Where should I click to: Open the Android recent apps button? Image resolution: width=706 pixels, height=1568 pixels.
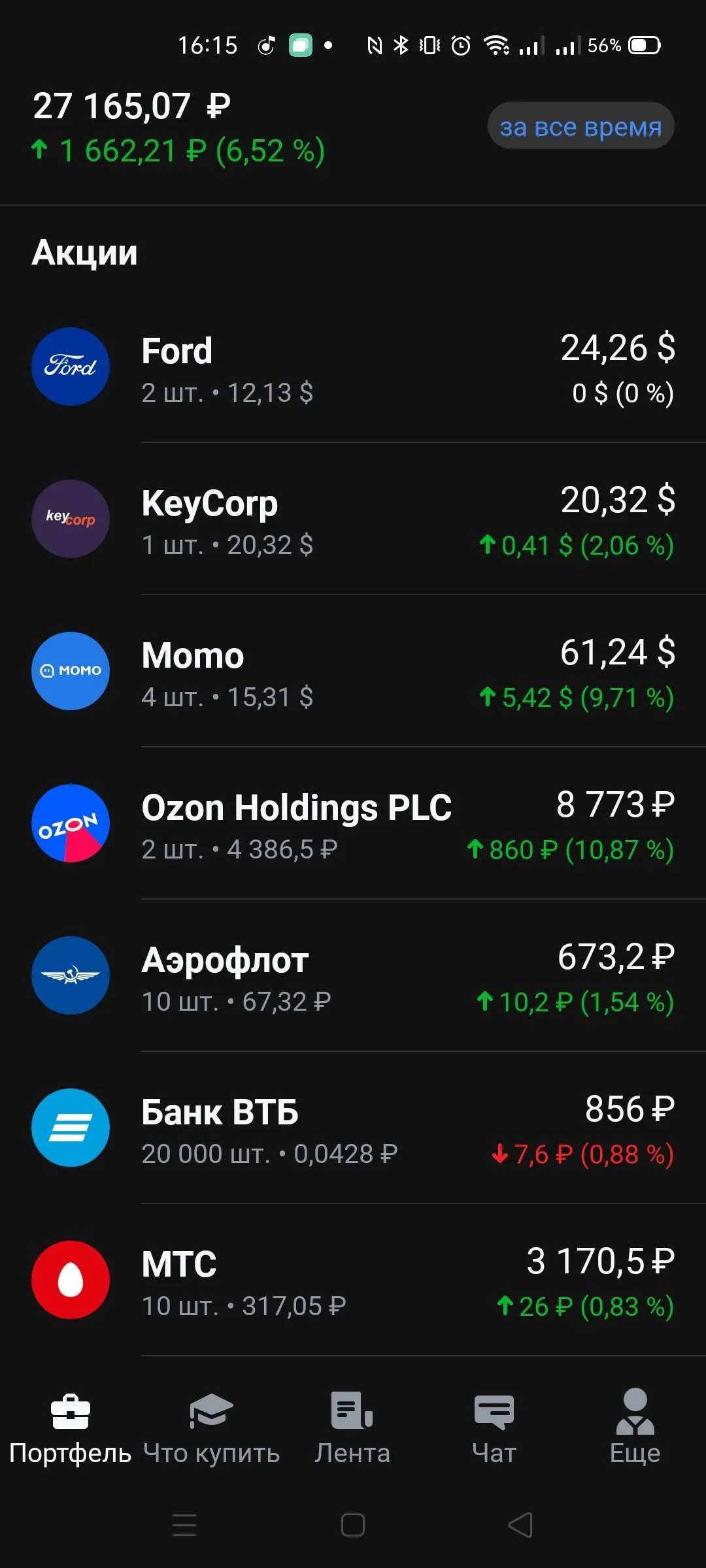click(x=184, y=1526)
